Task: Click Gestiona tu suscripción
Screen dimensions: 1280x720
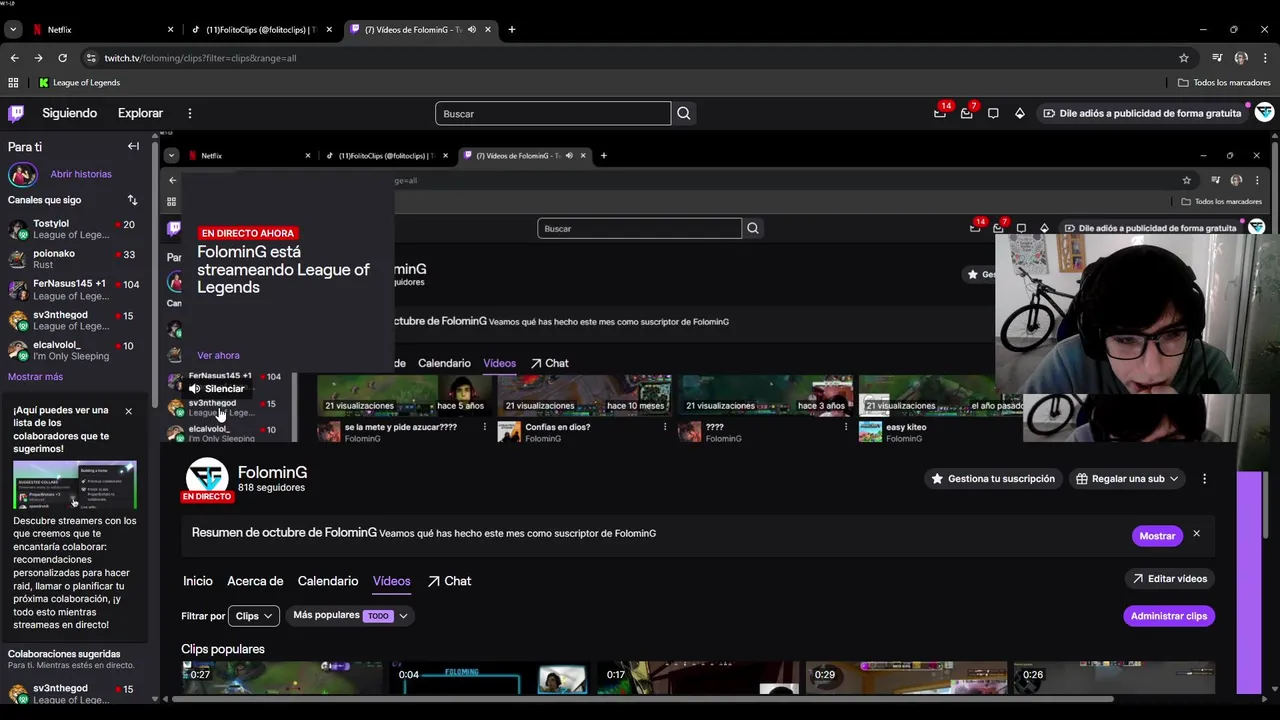Action: pos(993,479)
